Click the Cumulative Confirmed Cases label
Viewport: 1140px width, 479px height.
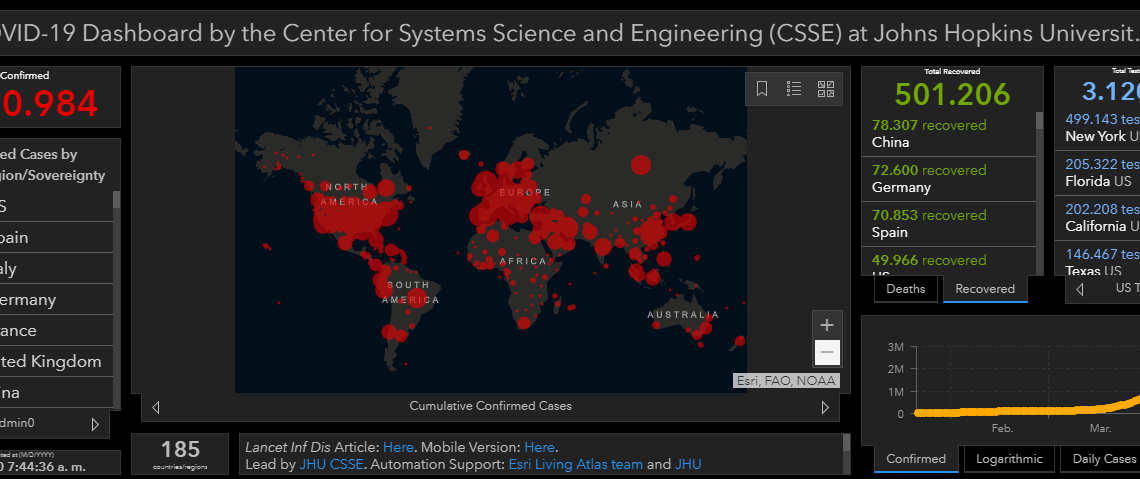tap(490, 406)
